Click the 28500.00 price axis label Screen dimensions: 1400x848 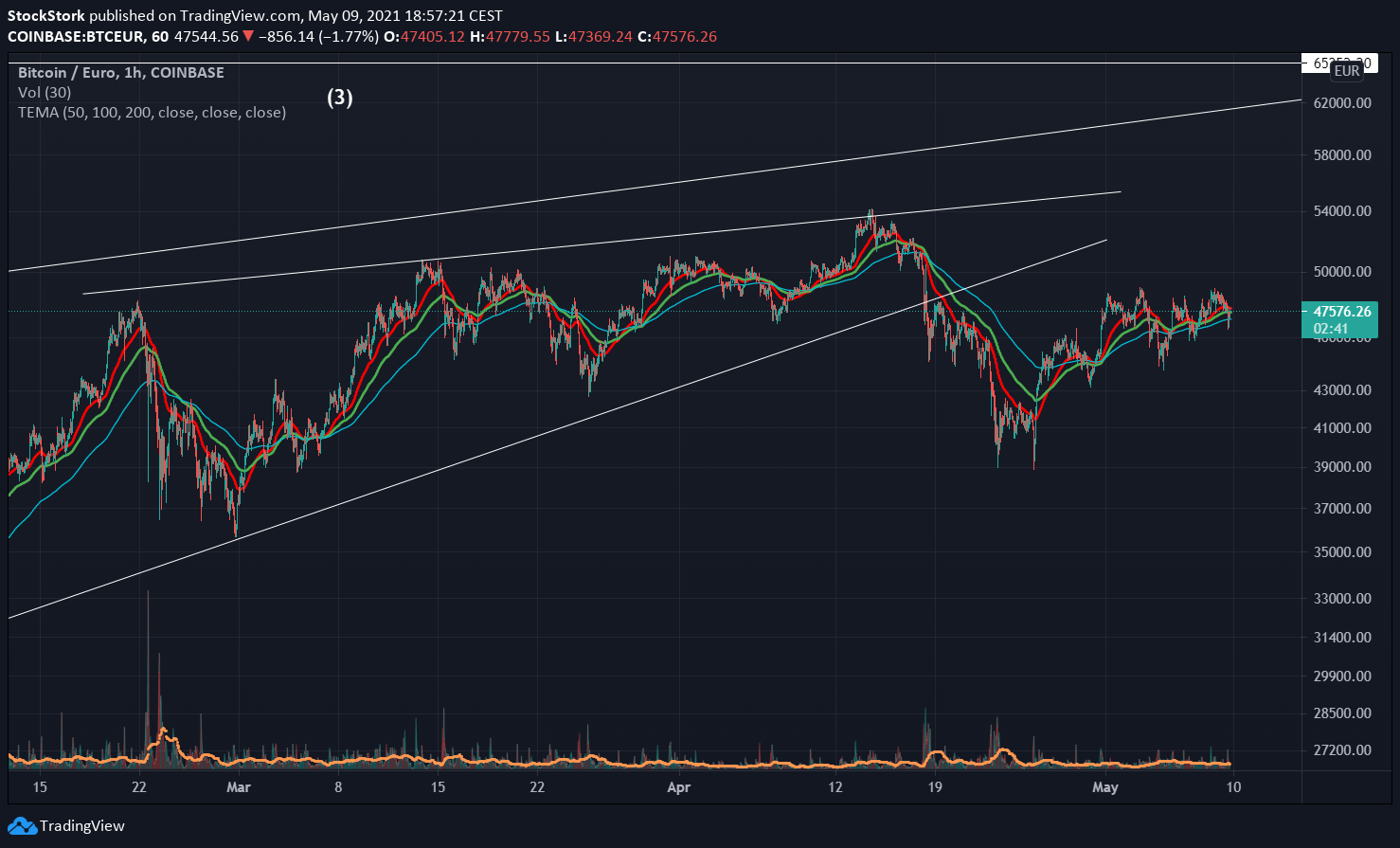[x=1341, y=713]
